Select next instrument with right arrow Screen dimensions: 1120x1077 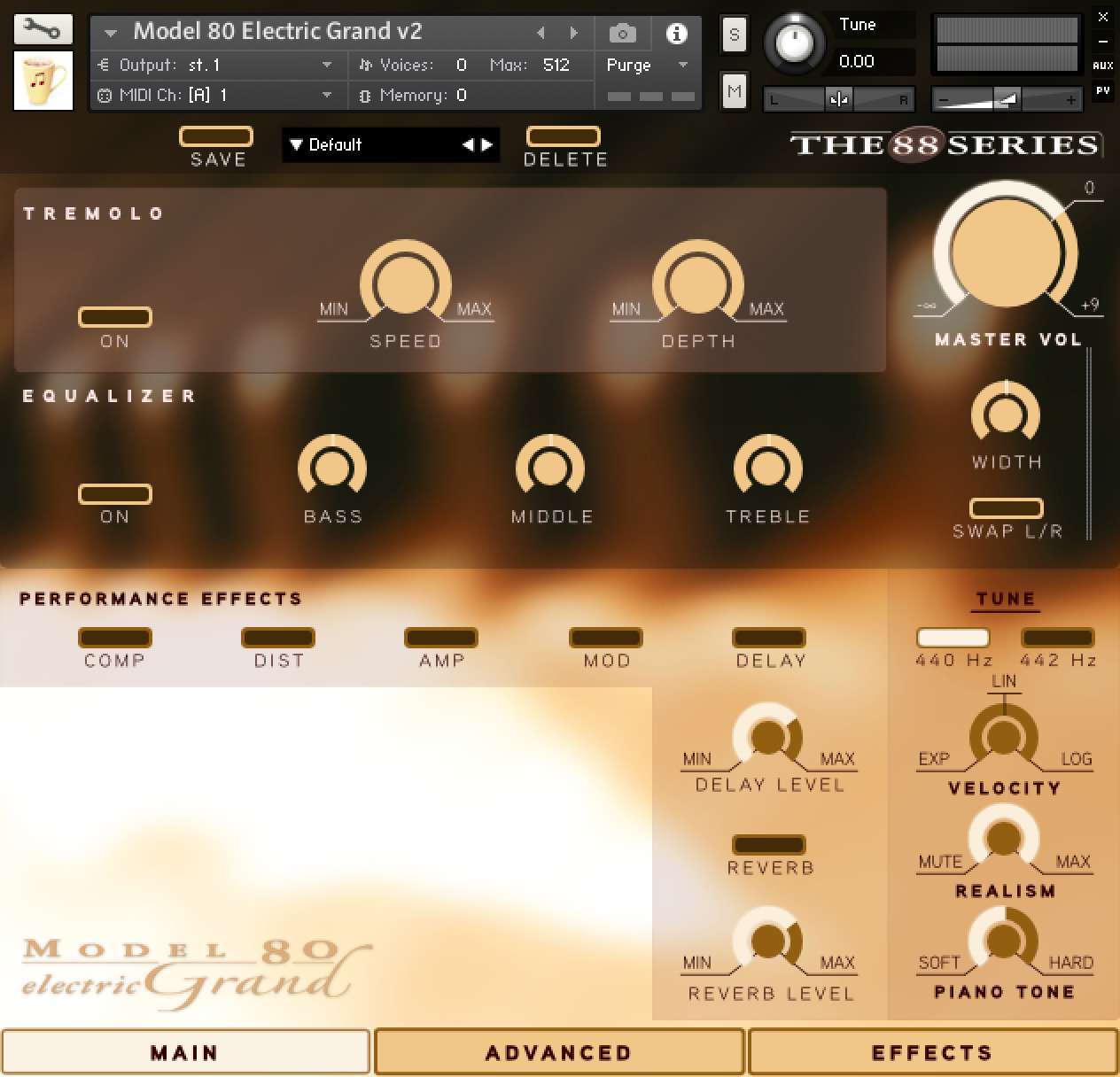574,33
